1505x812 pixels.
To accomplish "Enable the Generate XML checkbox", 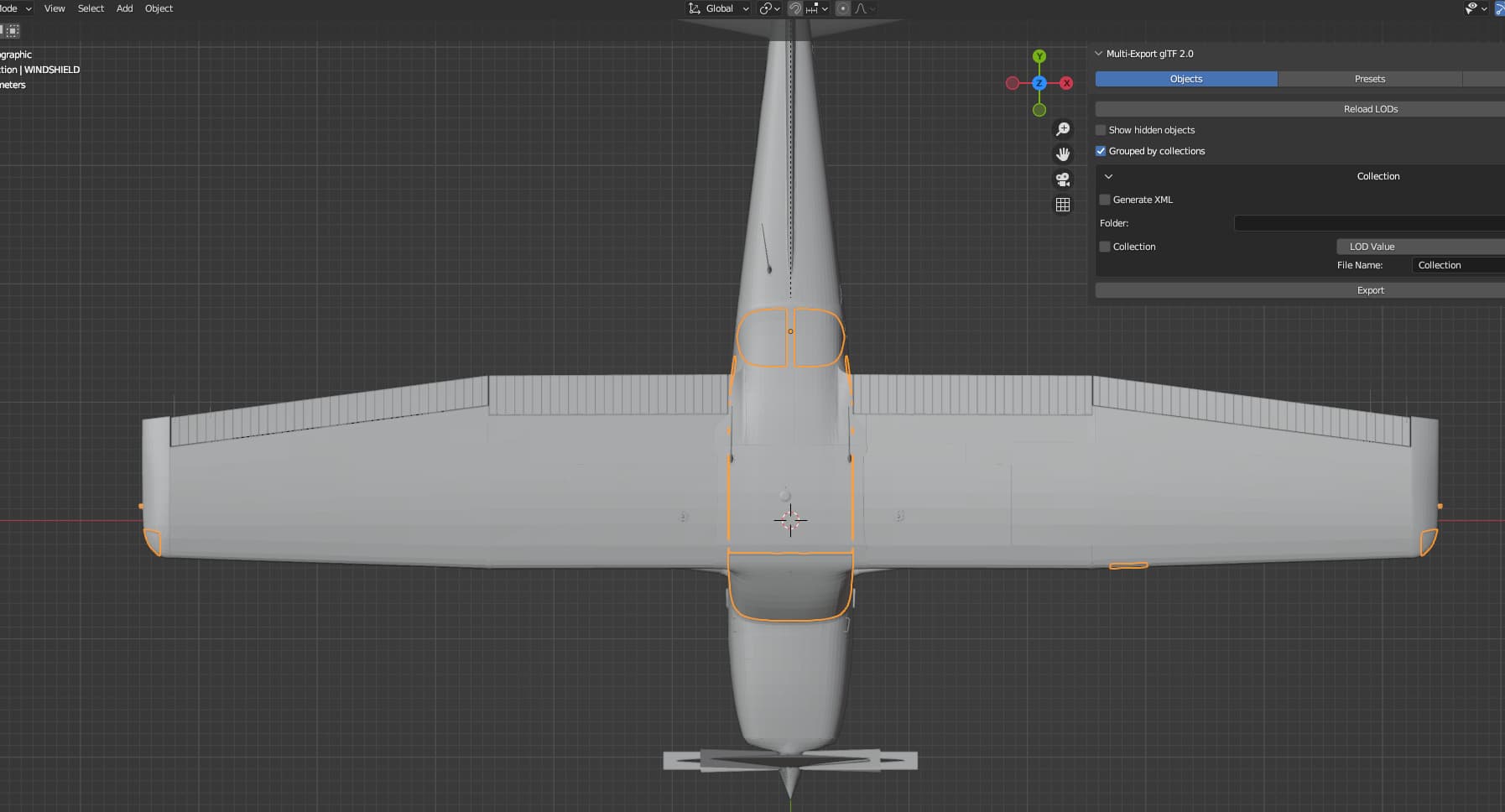I will pyautogui.click(x=1105, y=200).
